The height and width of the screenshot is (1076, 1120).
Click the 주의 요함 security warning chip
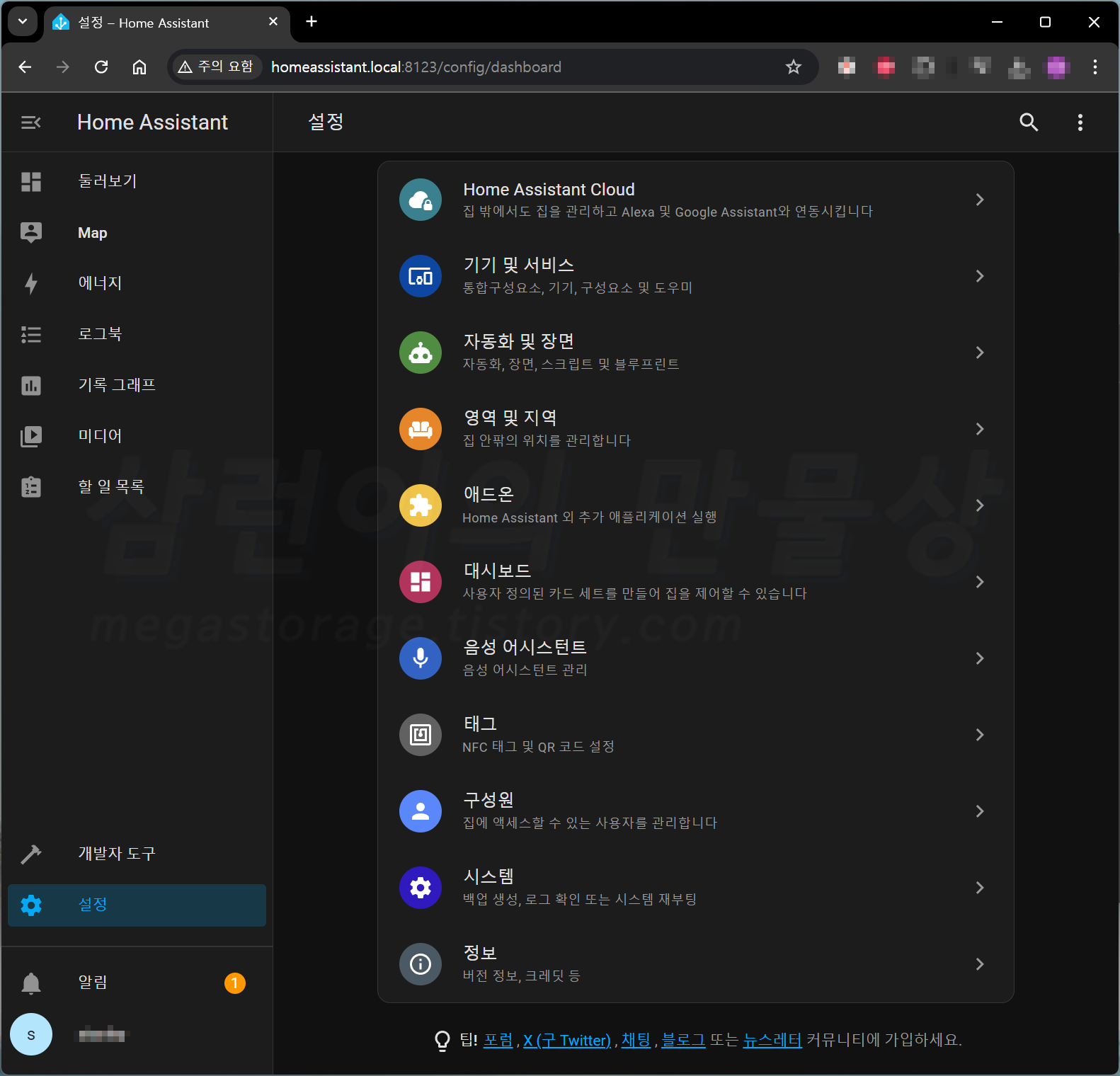(x=216, y=67)
